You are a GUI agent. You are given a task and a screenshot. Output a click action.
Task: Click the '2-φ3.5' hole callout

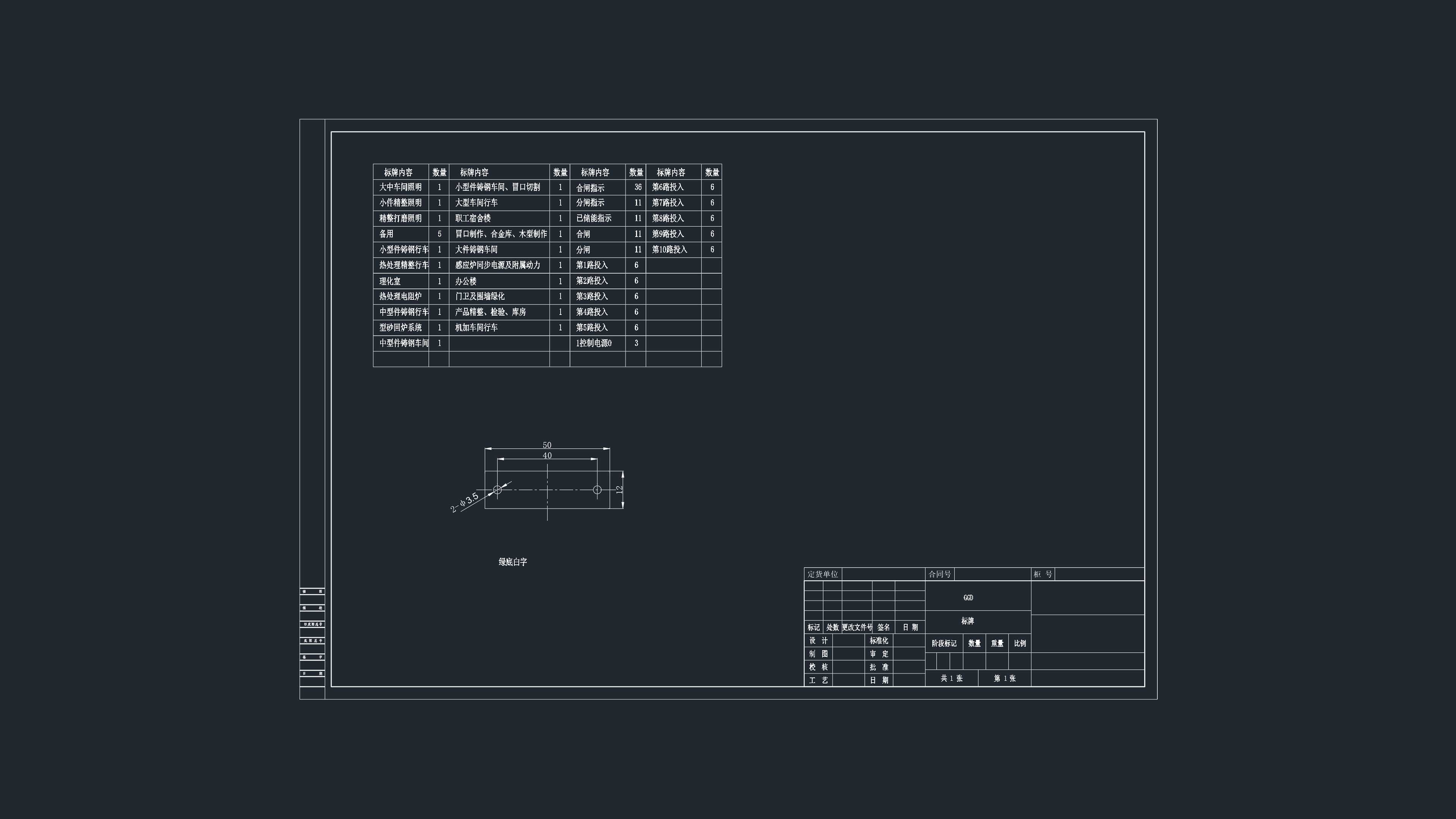(x=464, y=502)
